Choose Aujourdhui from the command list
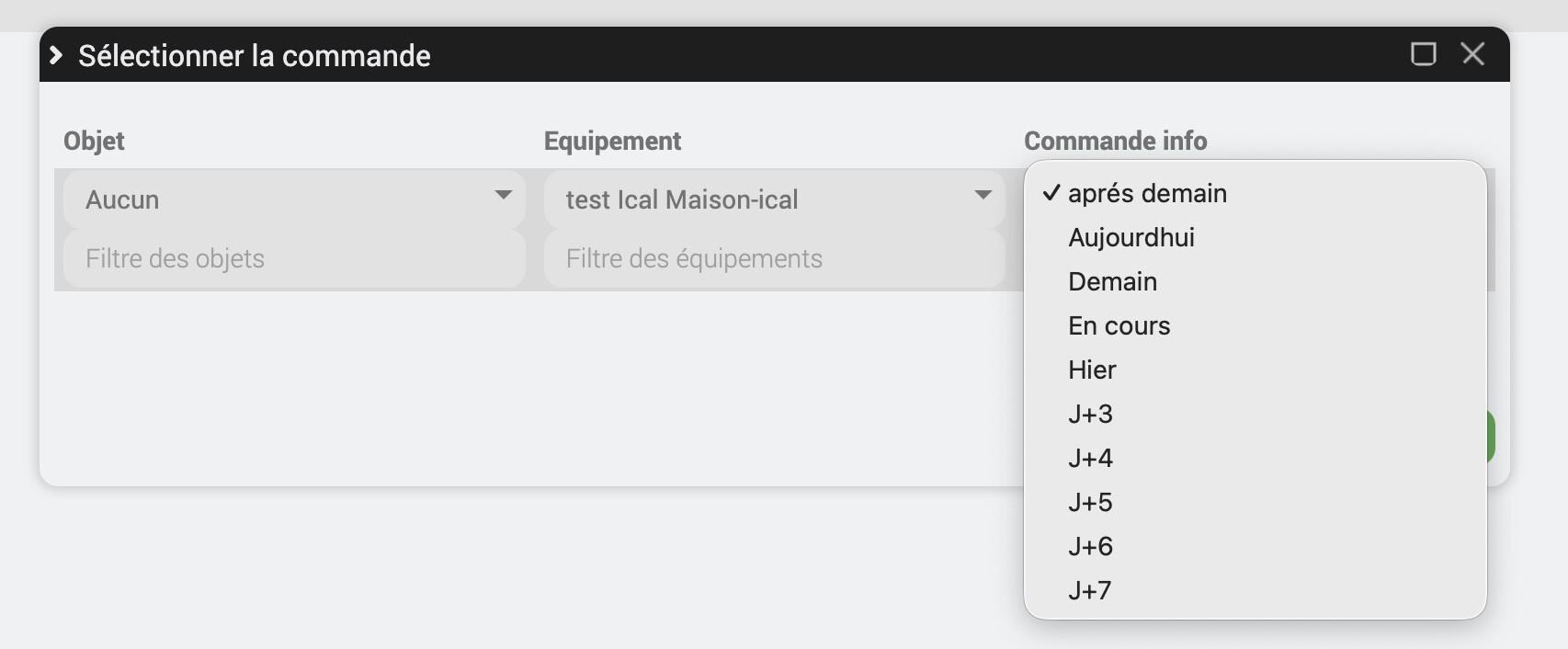This screenshot has height=649, width=1568. 1131,237
